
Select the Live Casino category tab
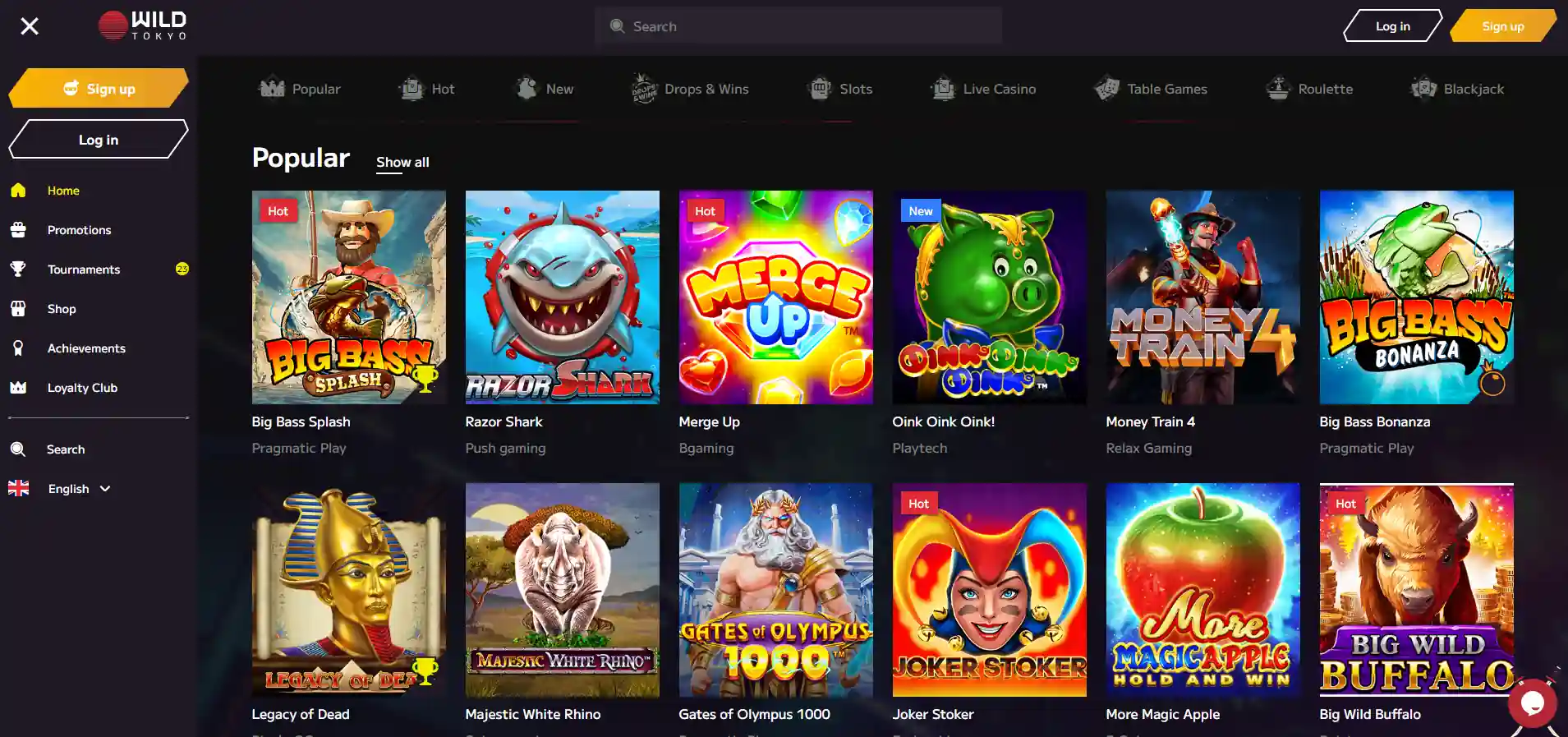pos(983,89)
